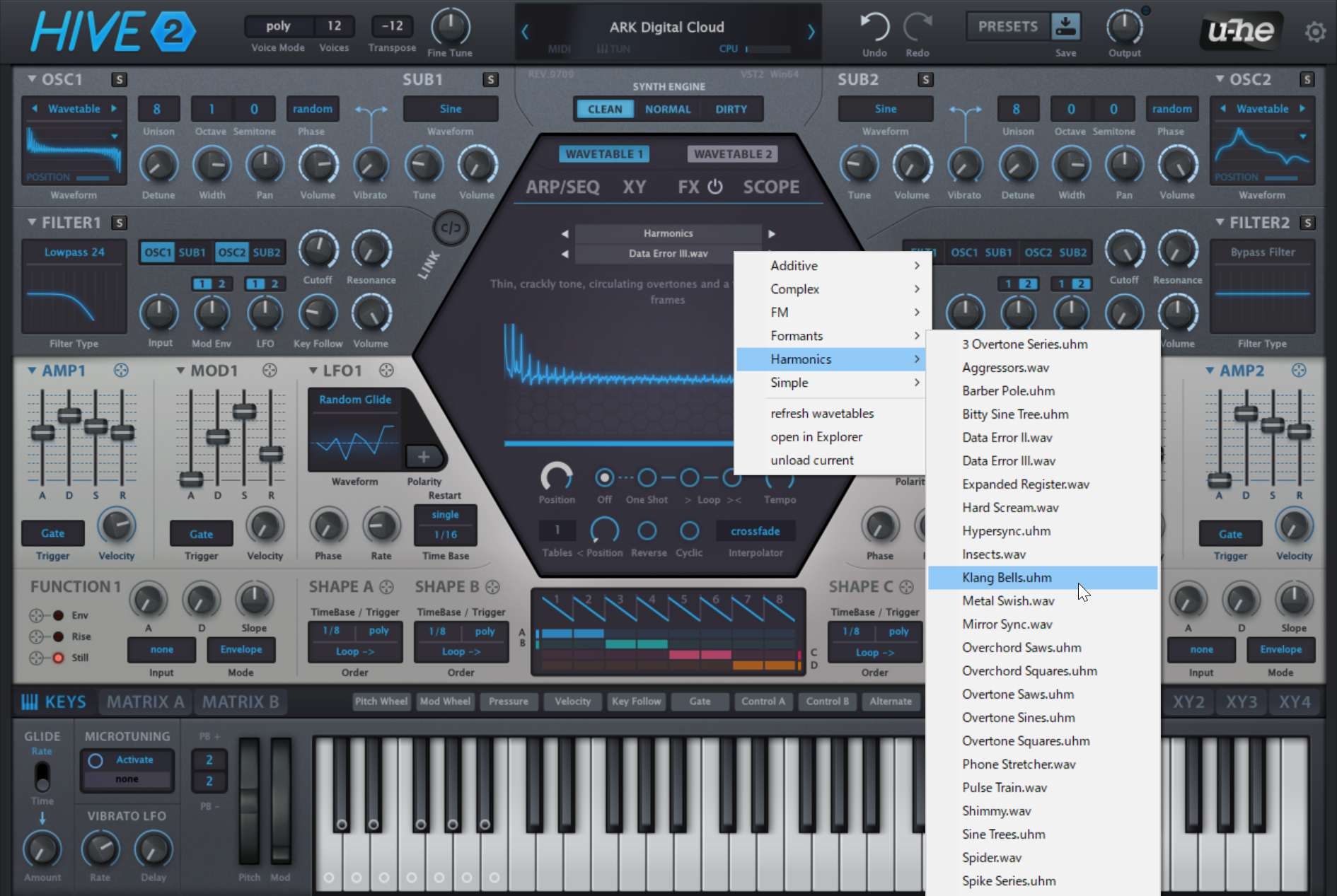This screenshot has width=1337, height=896.
Task: Open settings gear icon
Action: click(1316, 32)
